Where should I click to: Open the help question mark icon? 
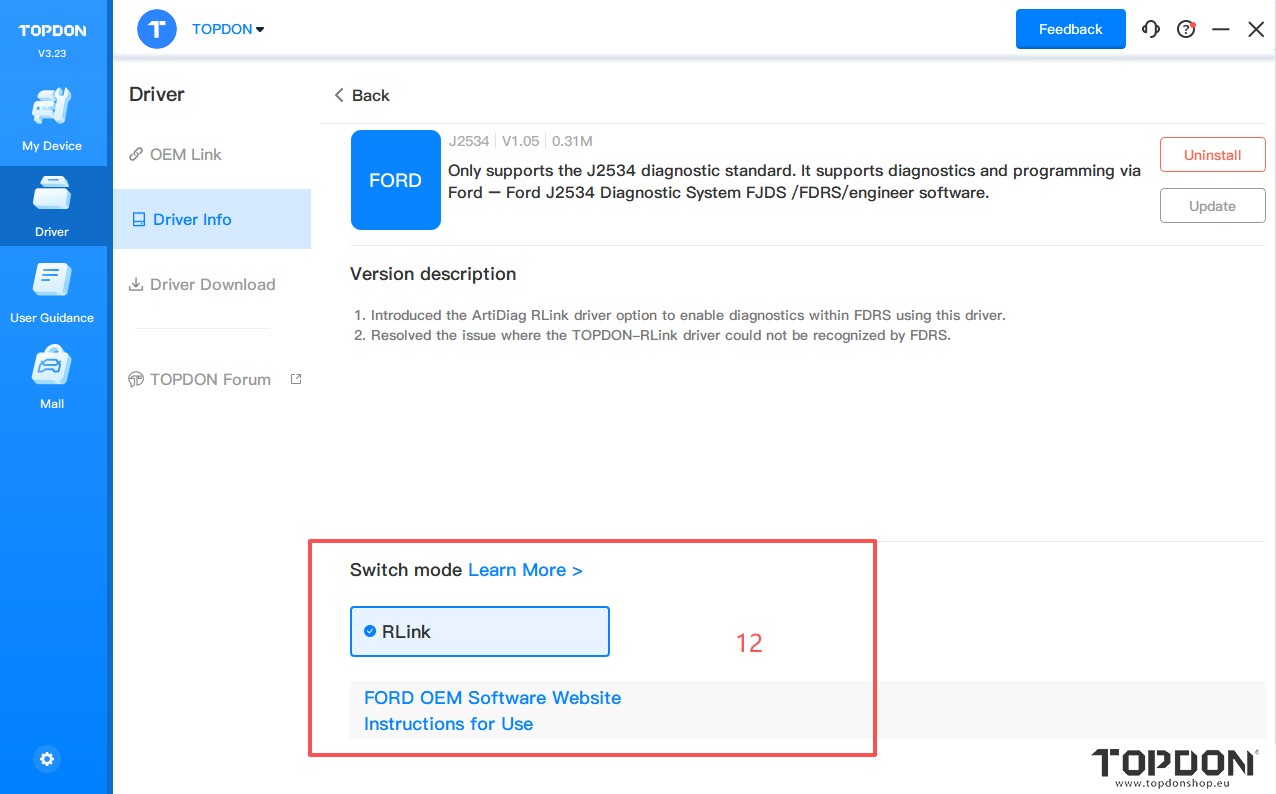(1186, 30)
